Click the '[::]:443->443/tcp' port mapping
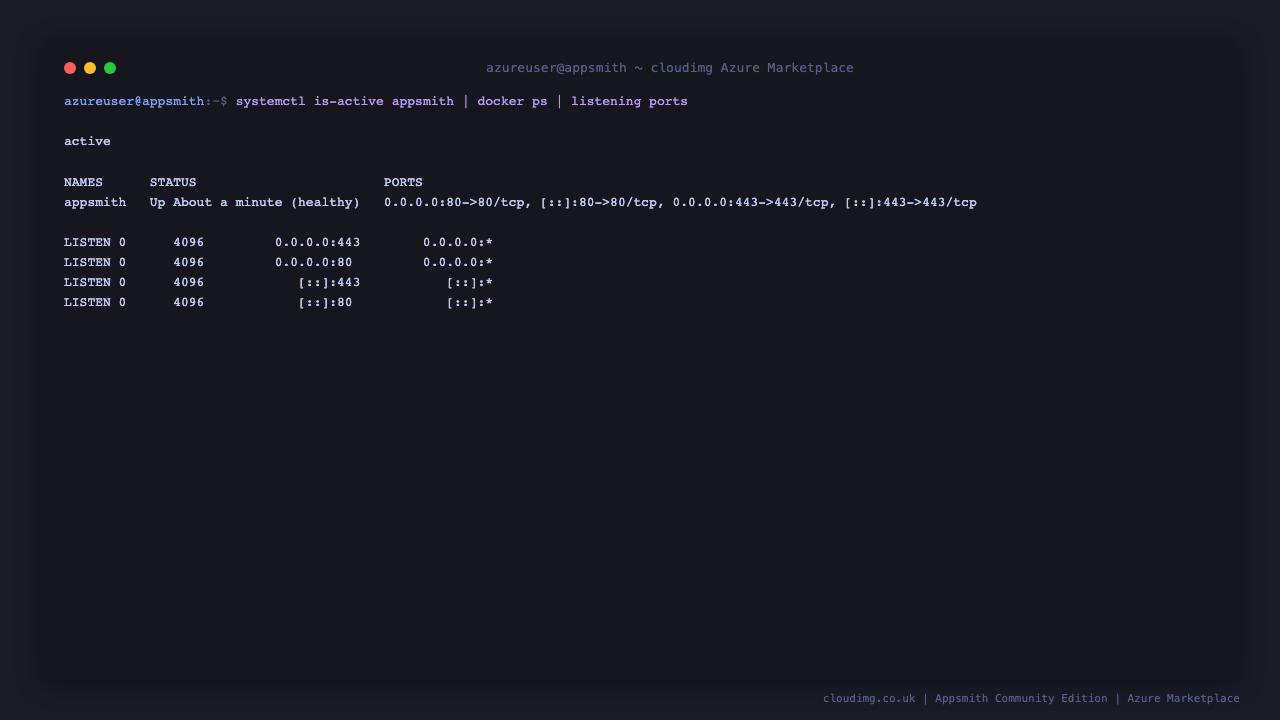The width and height of the screenshot is (1280, 720). [910, 203]
